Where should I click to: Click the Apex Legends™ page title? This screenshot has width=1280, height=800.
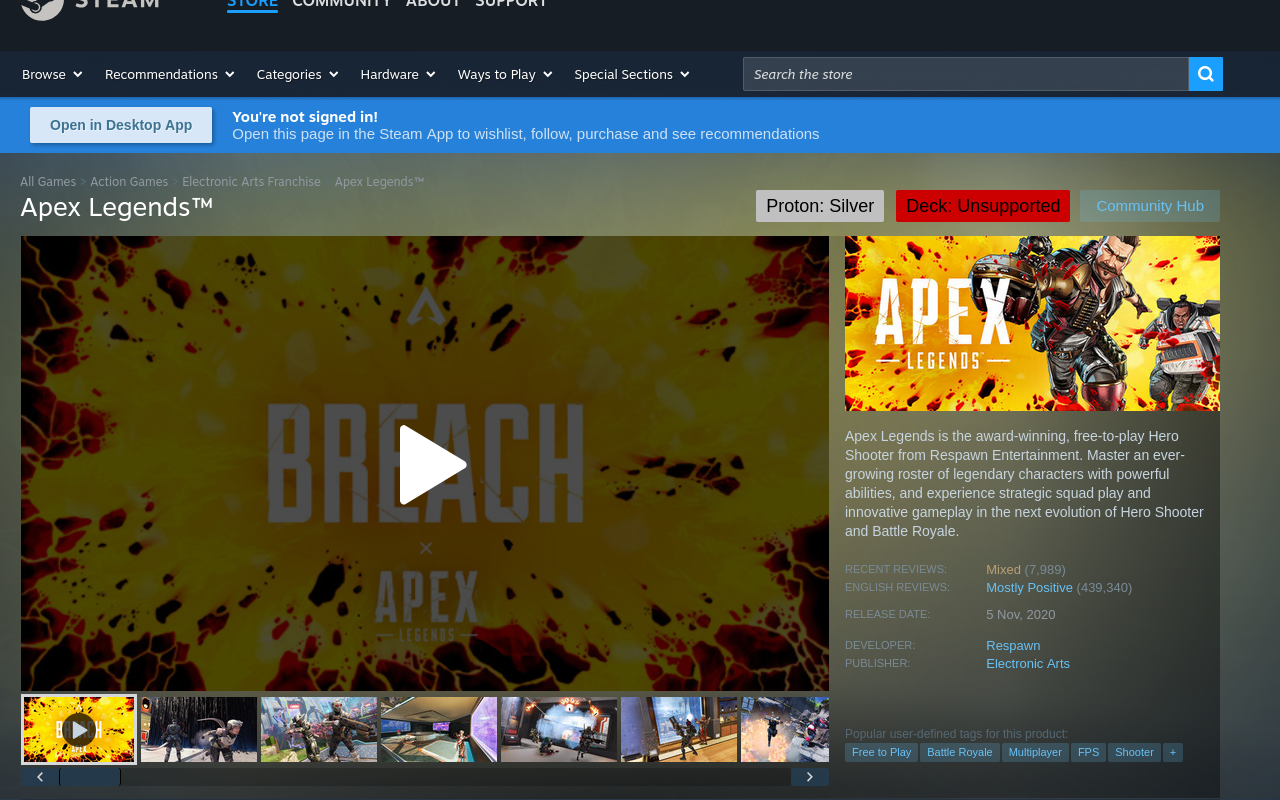coord(117,207)
